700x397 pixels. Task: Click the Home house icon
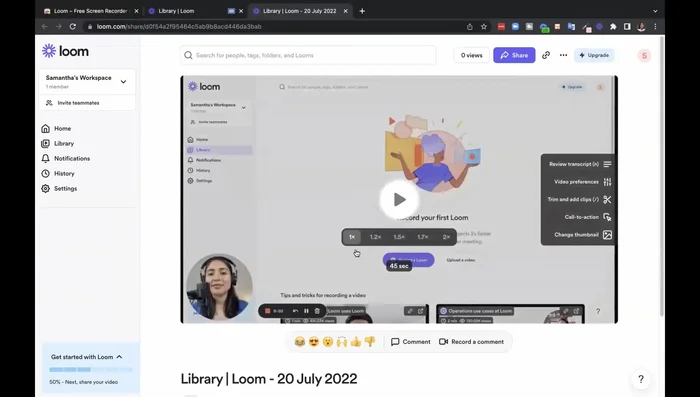pyautogui.click(x=46, y=129)
